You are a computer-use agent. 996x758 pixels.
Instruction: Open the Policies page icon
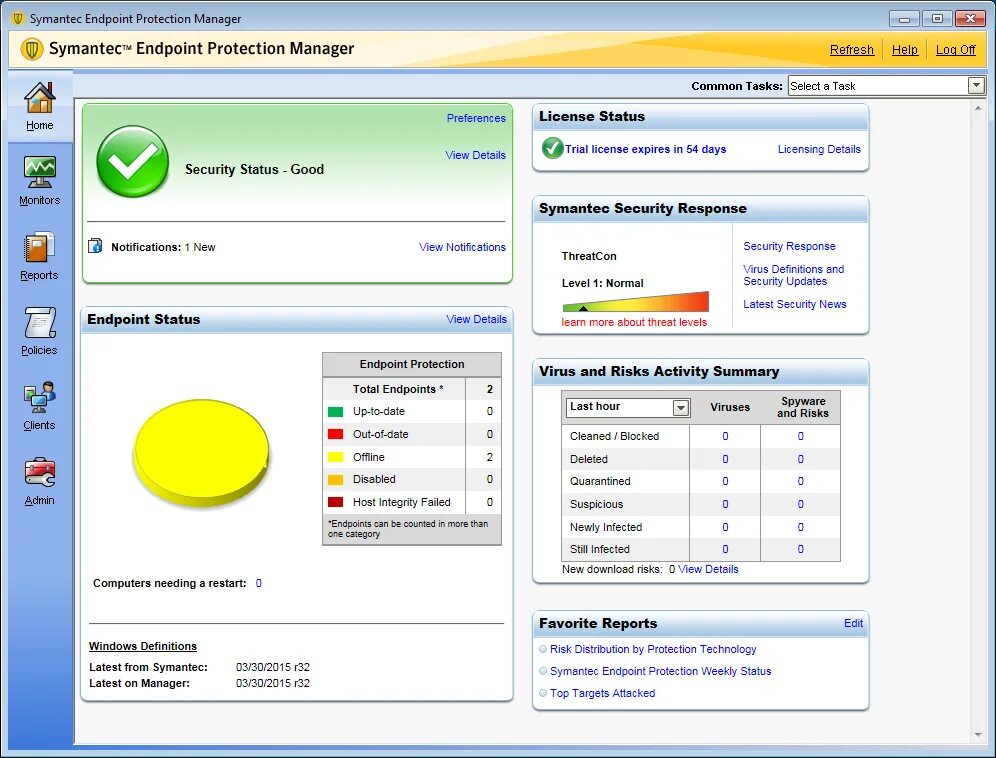[39, 322]
